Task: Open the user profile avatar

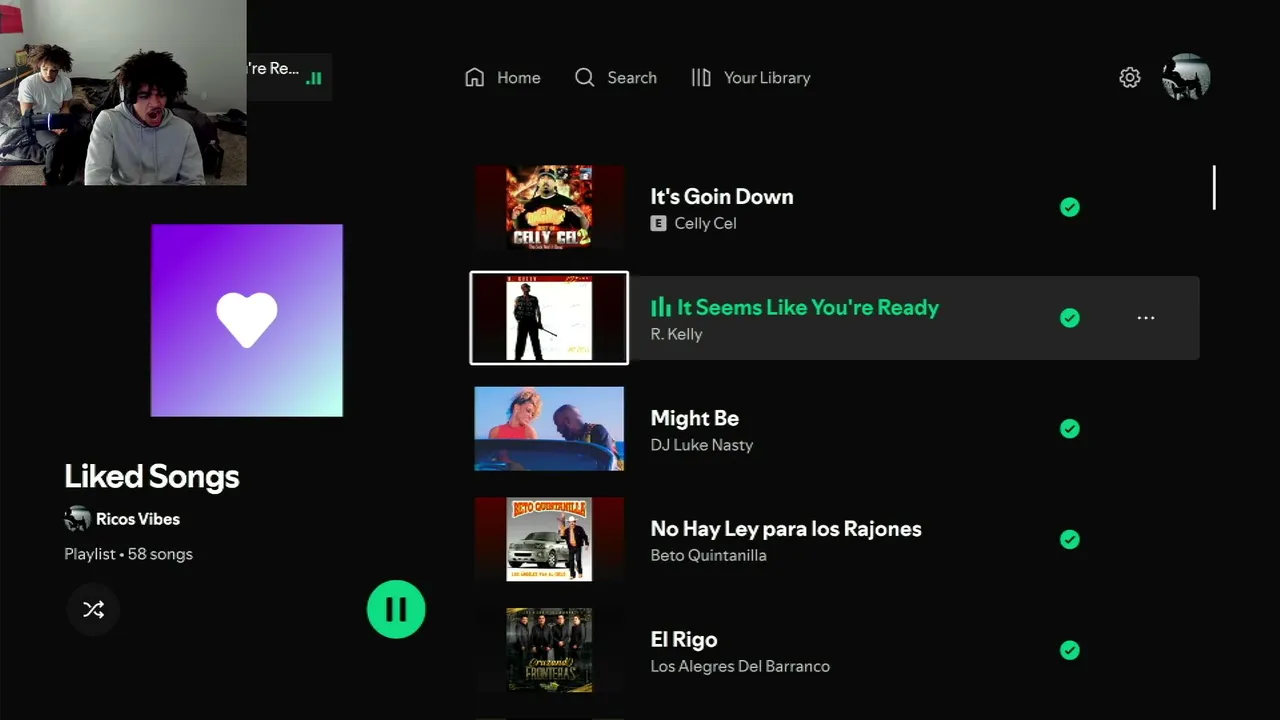Action: [x=1186, y=77]
